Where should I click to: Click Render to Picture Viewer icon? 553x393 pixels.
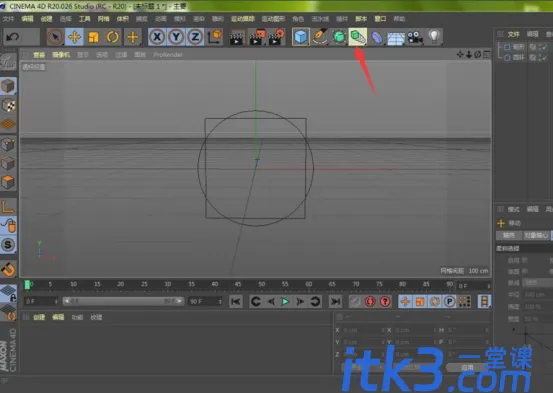click(257, 37)
